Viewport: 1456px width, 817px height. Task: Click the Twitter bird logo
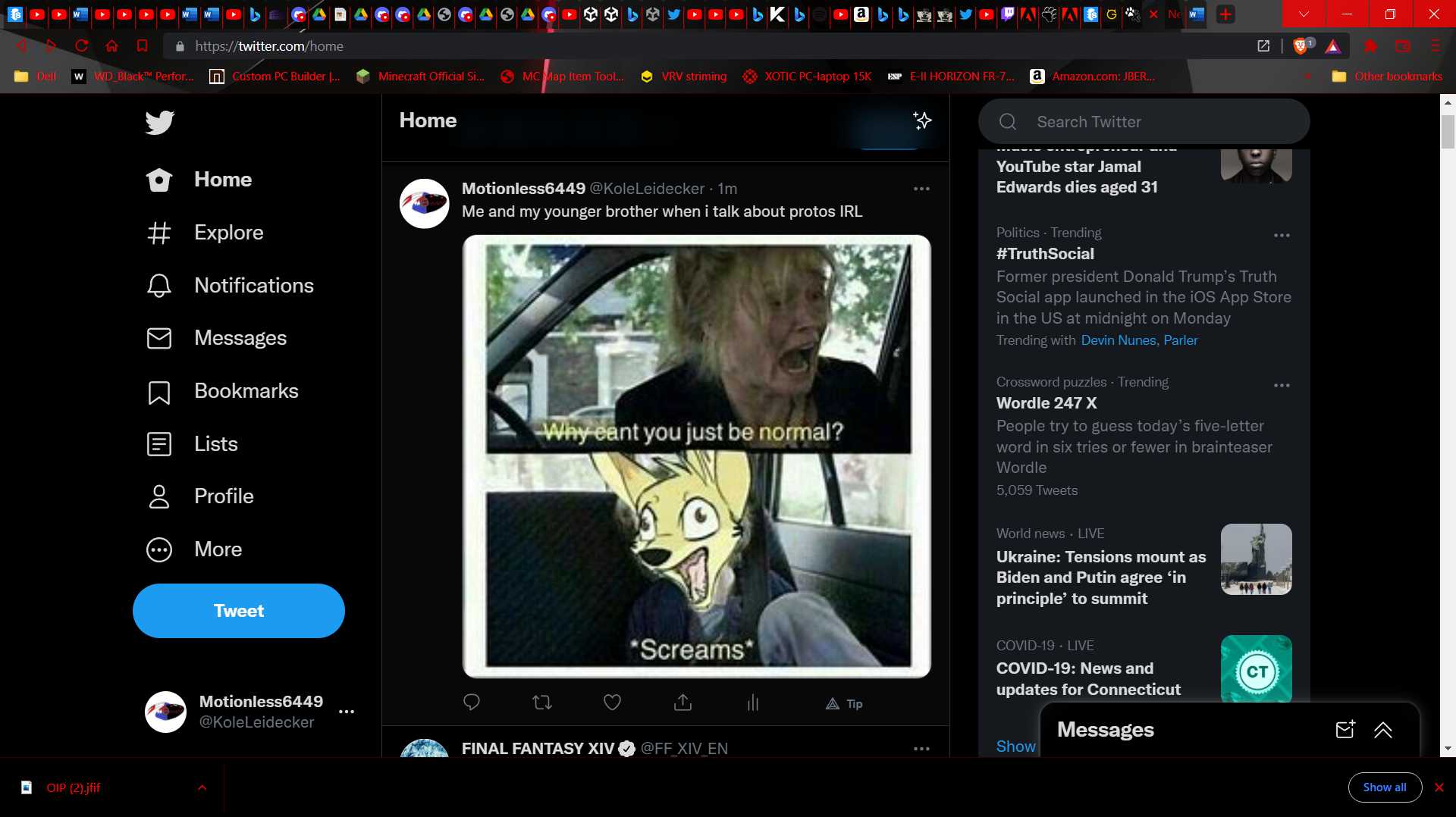[159, 122]
